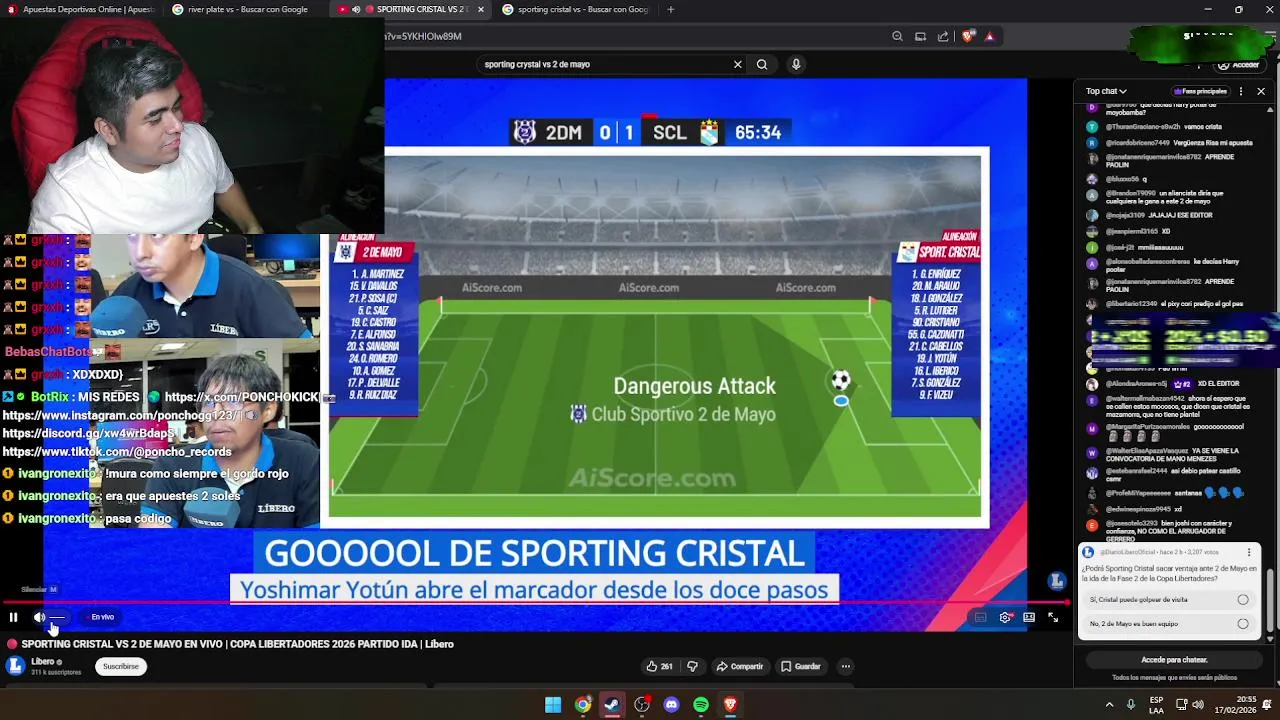Screen dimensions: 1280x720
Task: Dislike the video
Action: pos(693,666)
